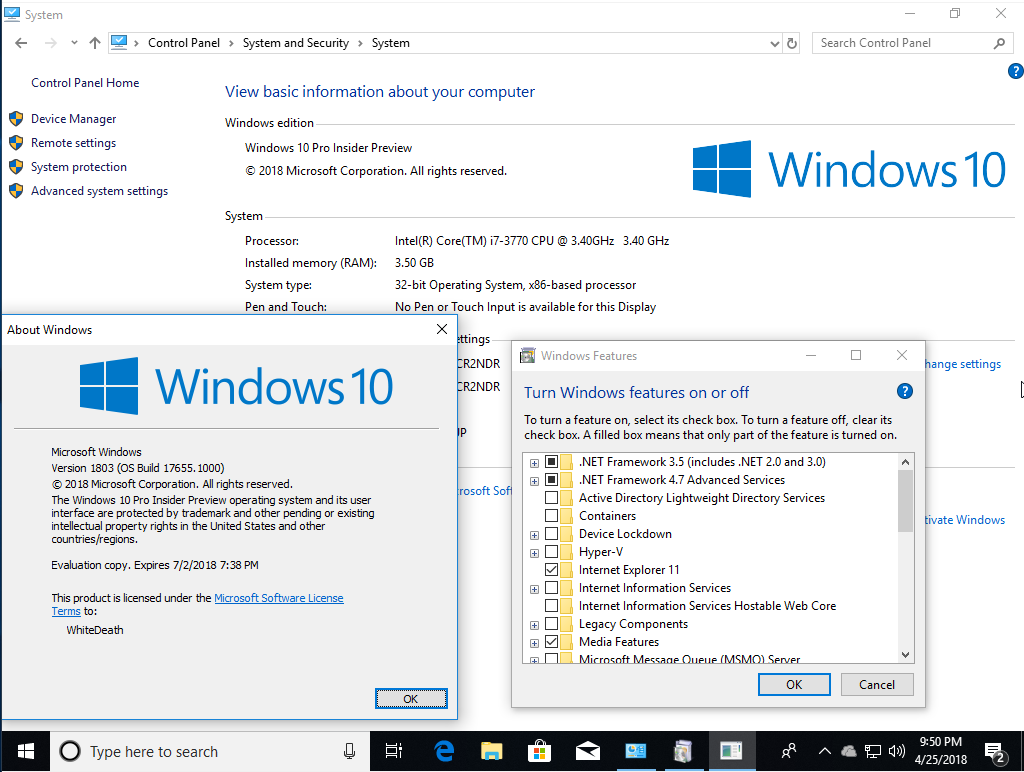The width and height of the screenshot is (1024, 772).
Task: Uncheck the Media Features checkbox
Action: tap(551, 641)
